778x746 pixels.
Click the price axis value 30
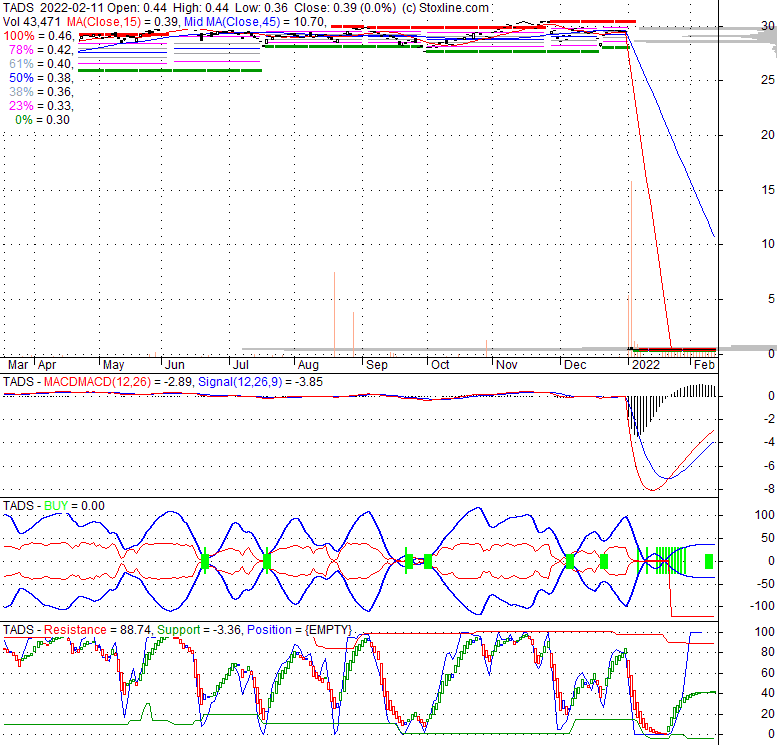tap(768, 26)
